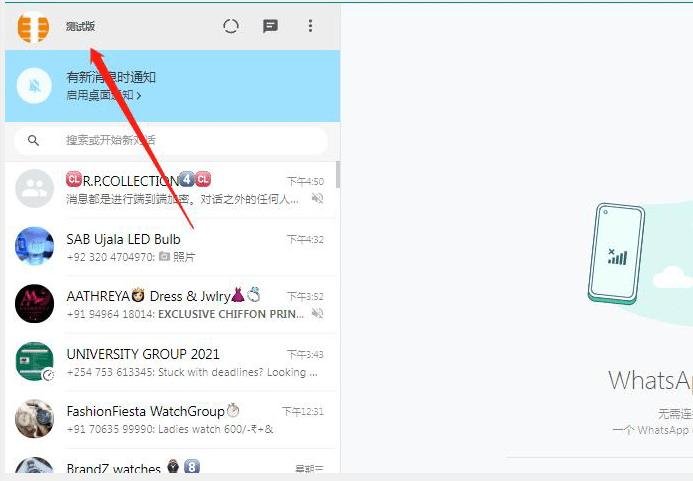
Task: Open SAB Ujala LED Bulb chat
Action: pos(172,247)
